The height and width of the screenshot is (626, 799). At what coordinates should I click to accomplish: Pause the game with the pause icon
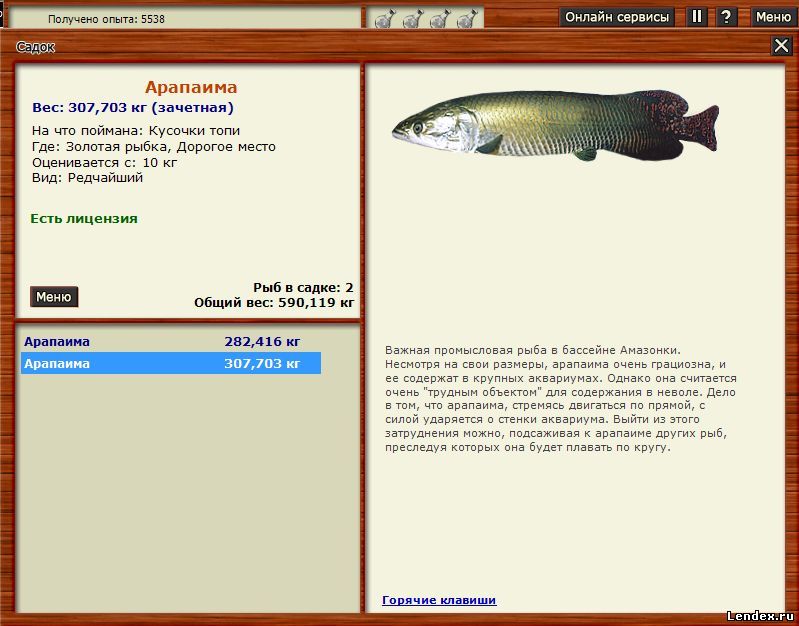pyautogui.click(x=697, y=17)
